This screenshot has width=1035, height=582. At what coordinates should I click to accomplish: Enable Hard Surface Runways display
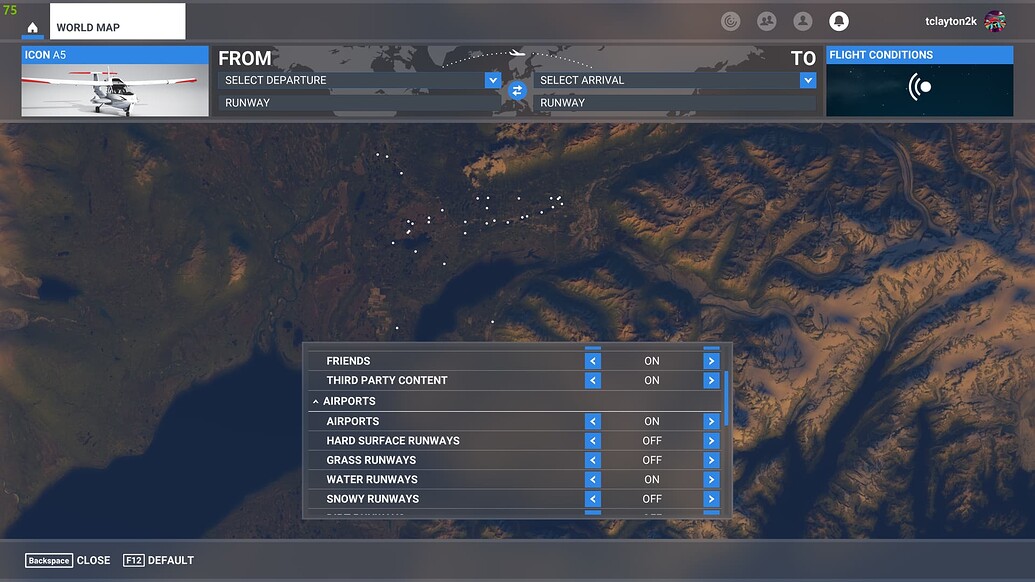pos(711,440)
